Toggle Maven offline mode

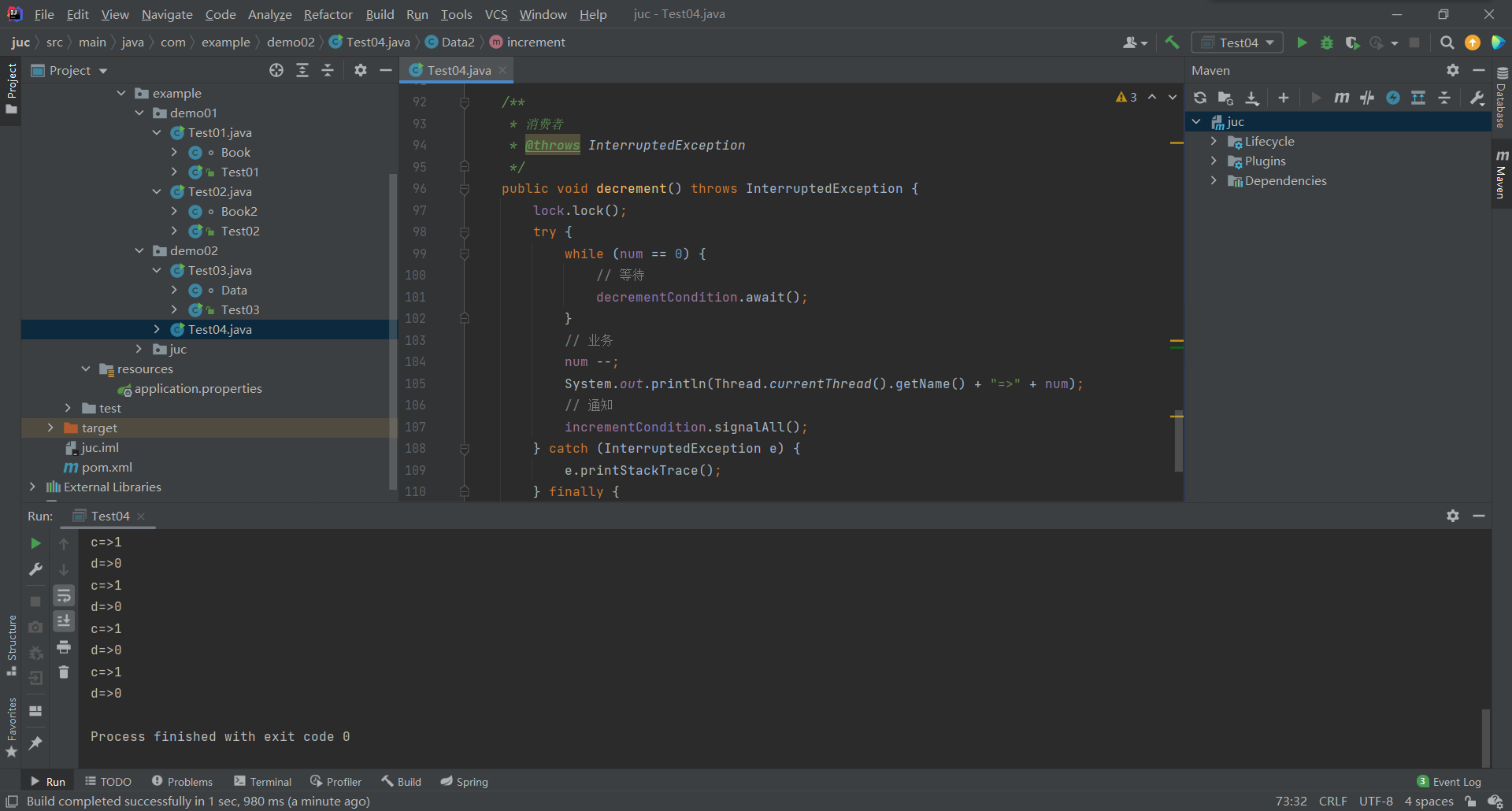tap(1367, 98)
